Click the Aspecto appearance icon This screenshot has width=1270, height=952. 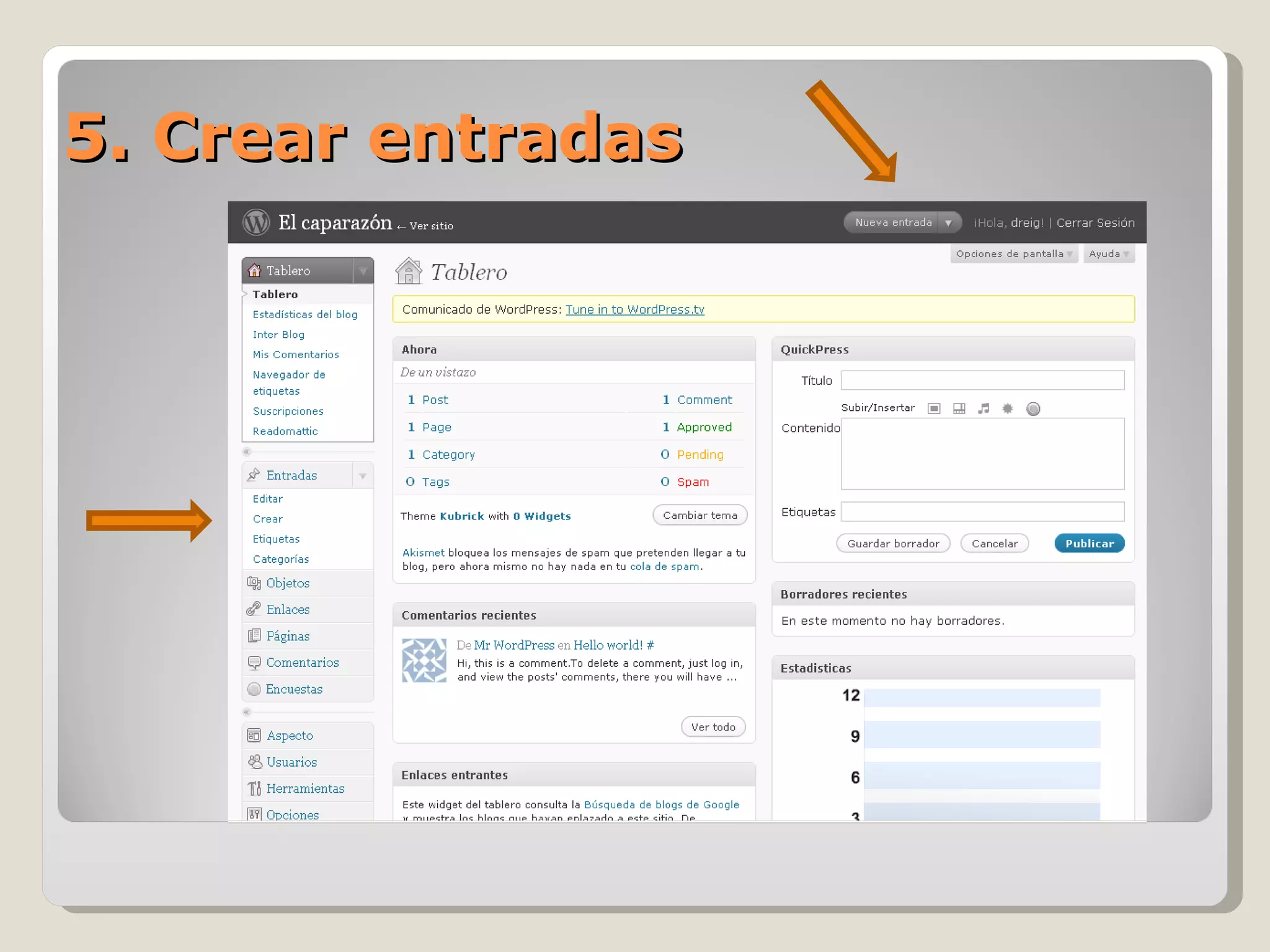tap(254, 735)
